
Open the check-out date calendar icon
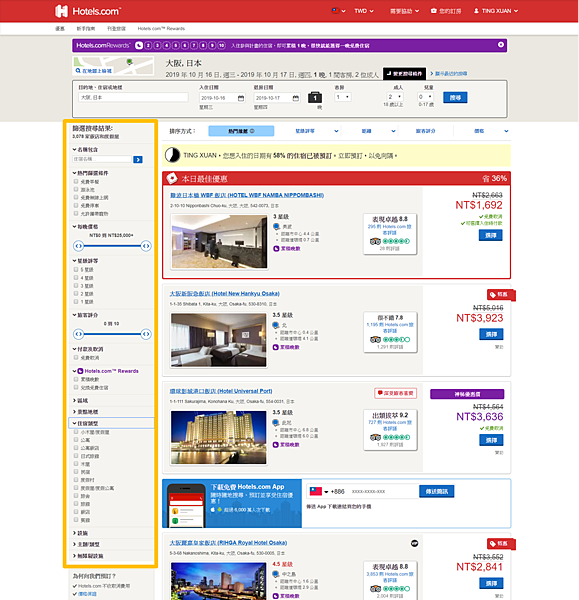tap(295, 98)
